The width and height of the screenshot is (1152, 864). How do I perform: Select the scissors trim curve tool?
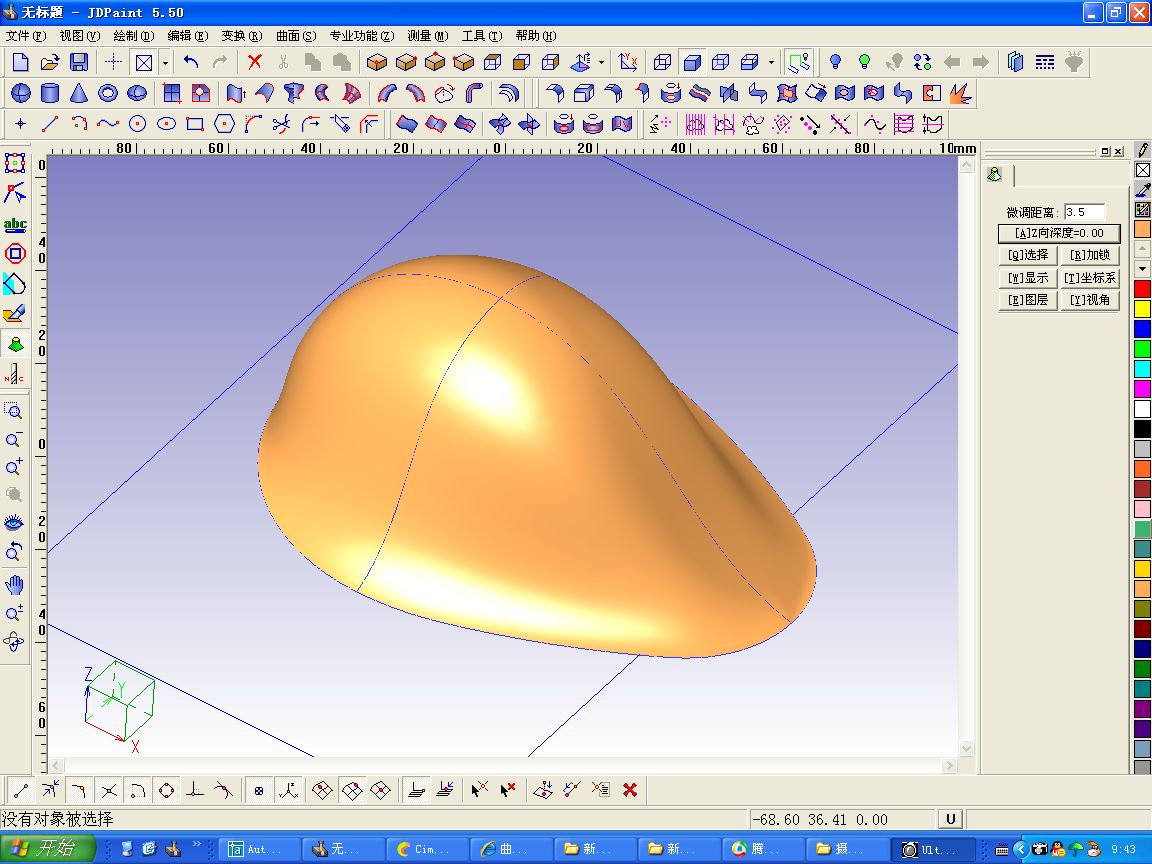[281, 124]
